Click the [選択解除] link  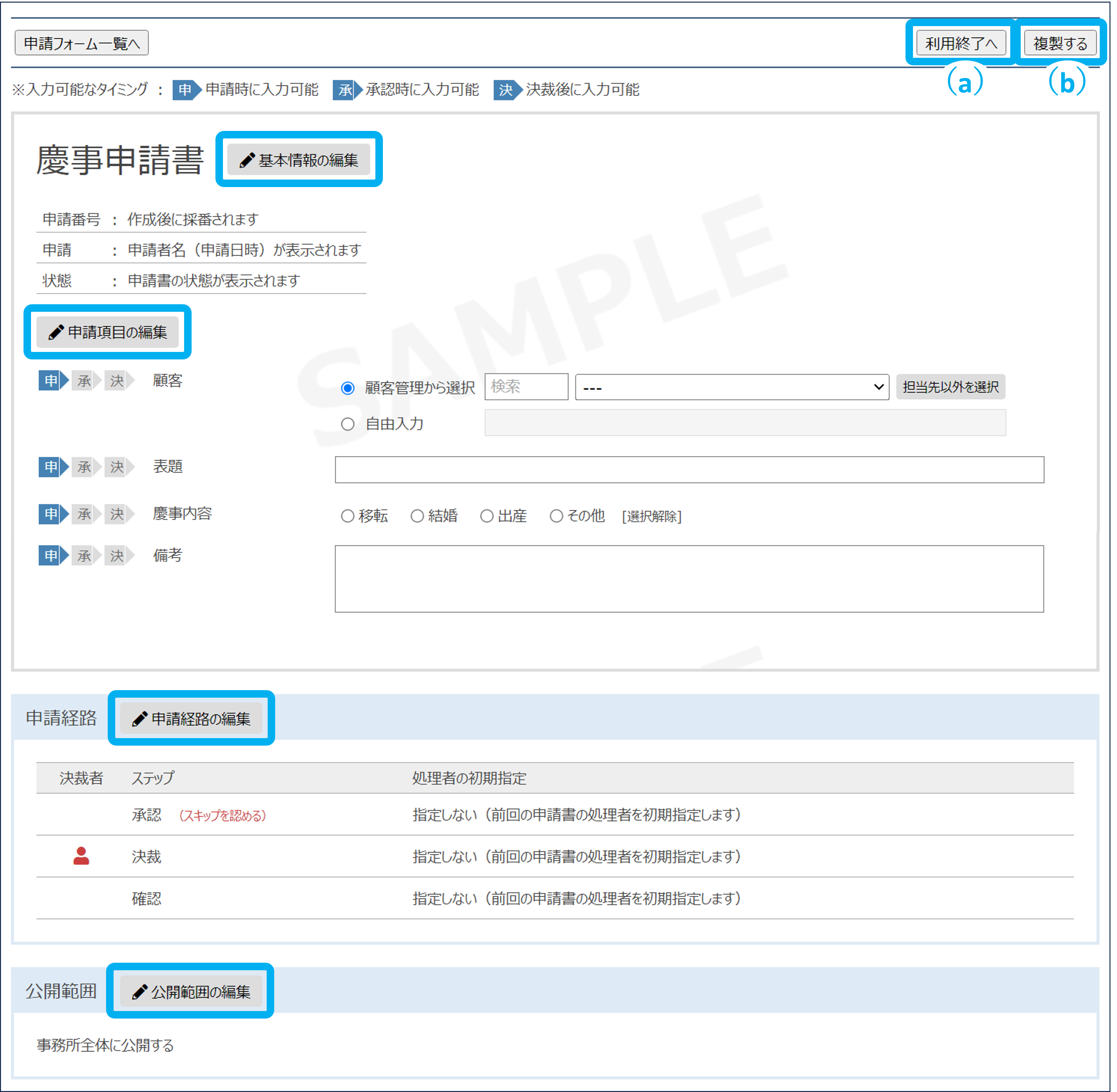coord(652,516)
